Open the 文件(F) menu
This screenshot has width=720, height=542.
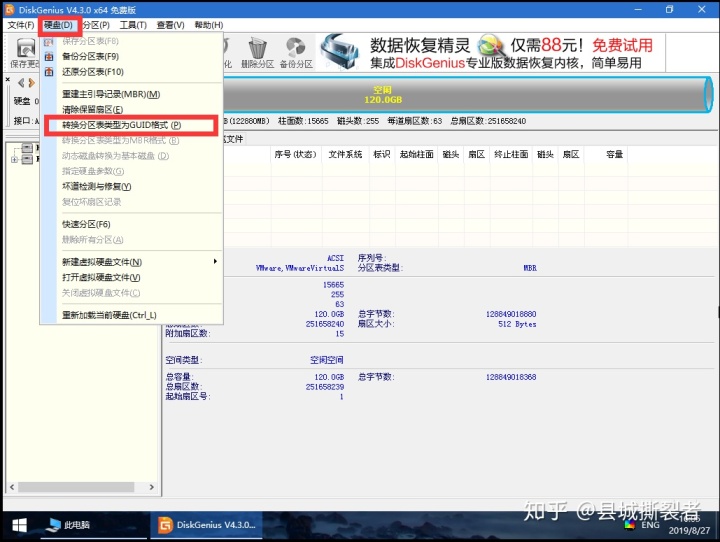21,25
